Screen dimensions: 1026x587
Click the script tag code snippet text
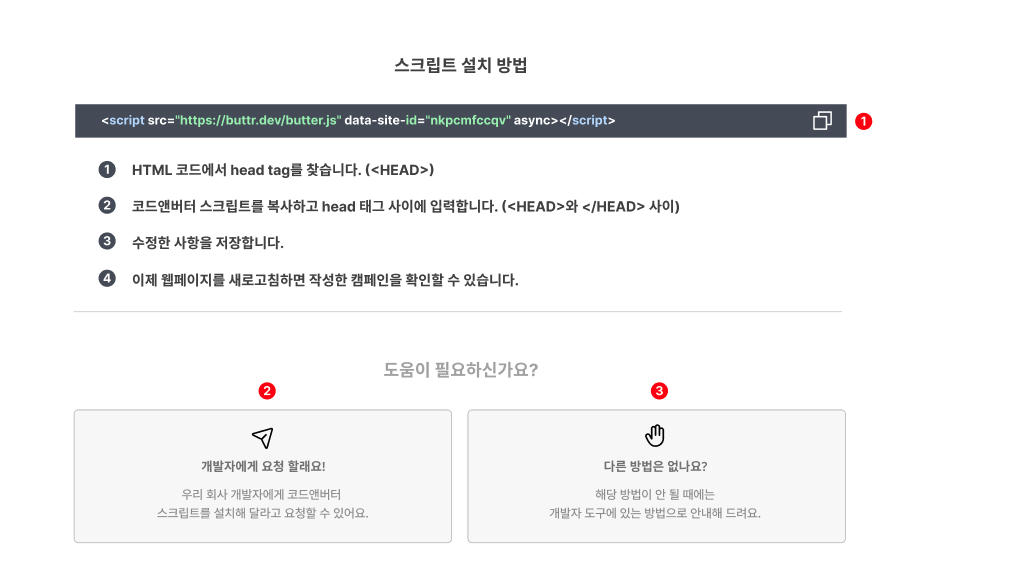tap(358, 120)
